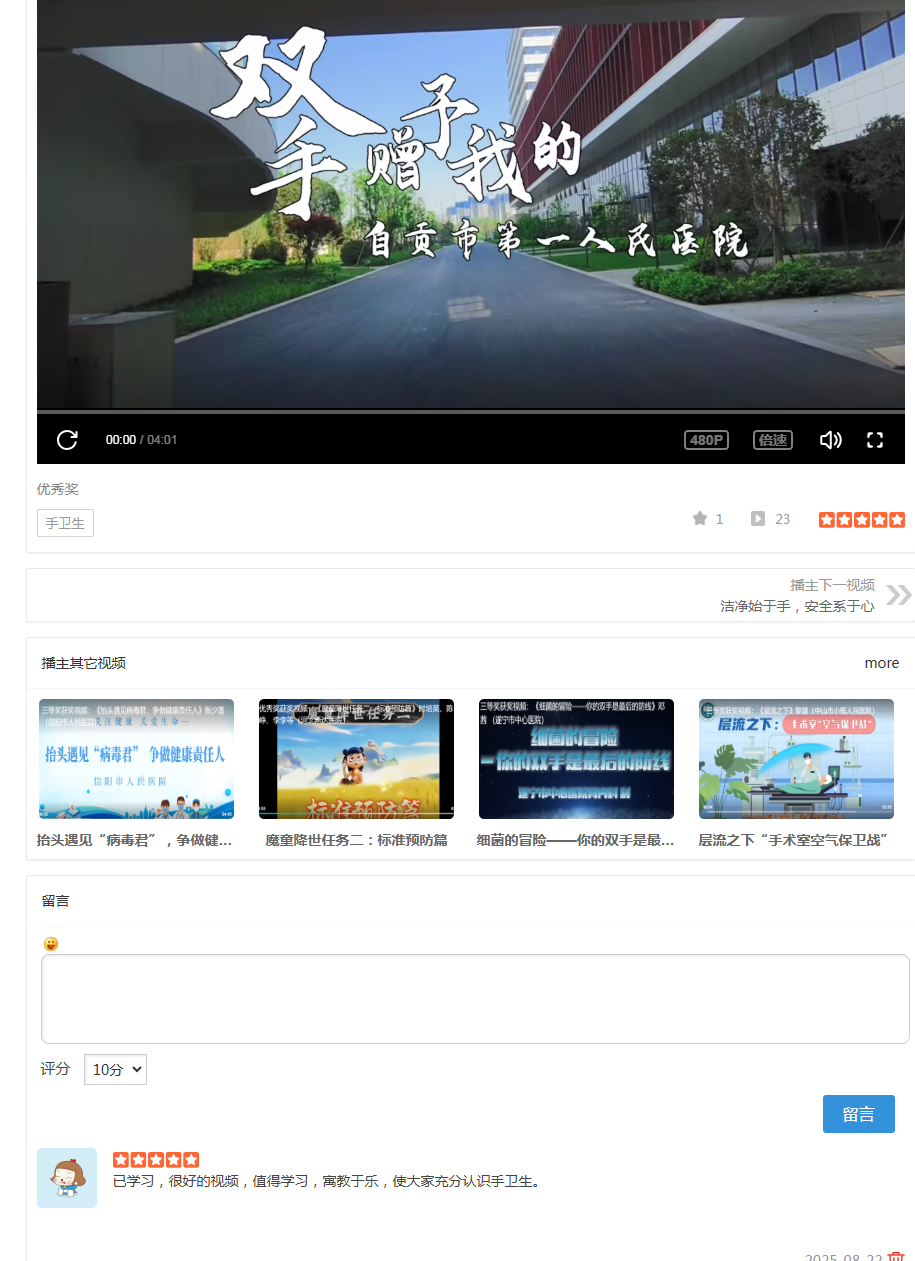Screen dimensions: 915x1261
Task: Click the 手卫生 tag
Action: [x=65, y=523]
